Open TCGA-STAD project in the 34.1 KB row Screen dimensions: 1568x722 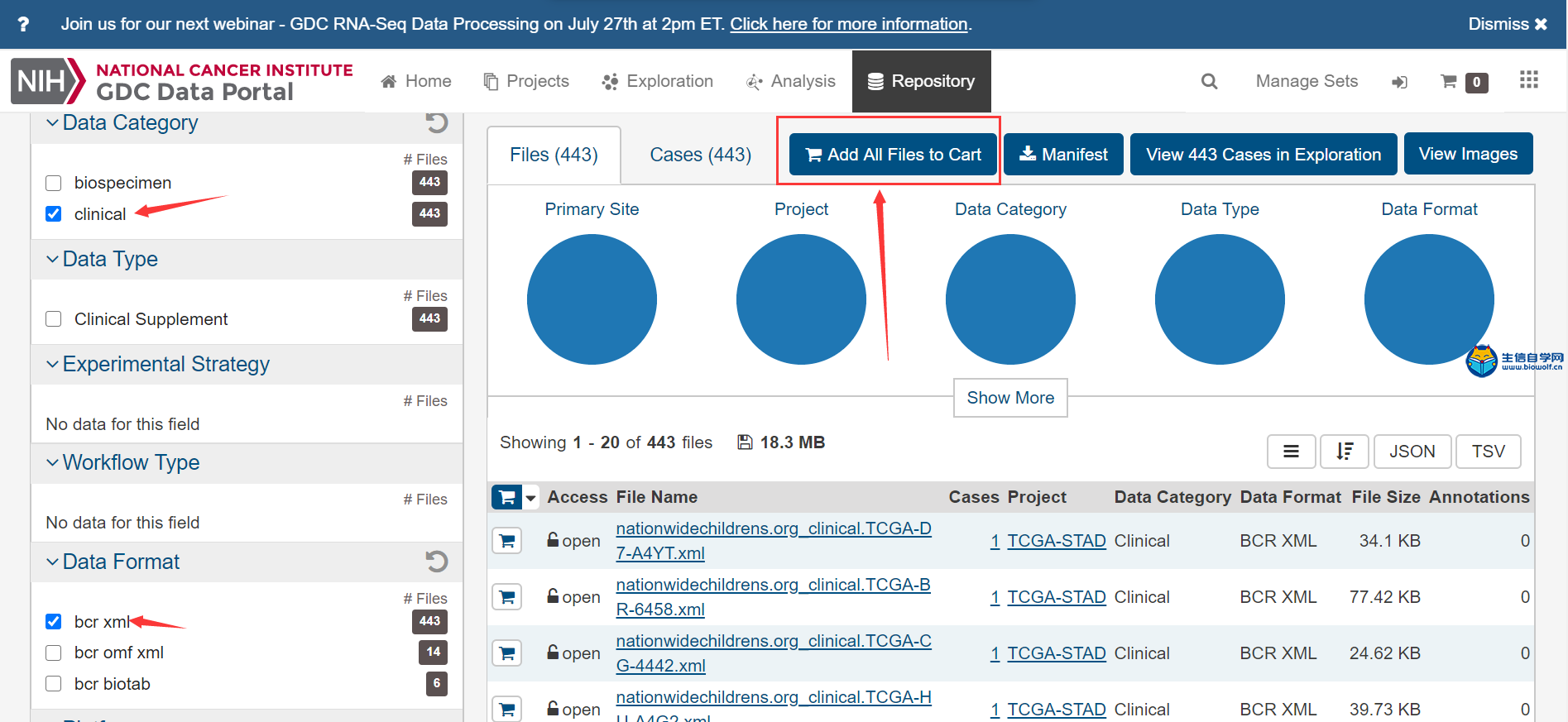[1057, 541]
